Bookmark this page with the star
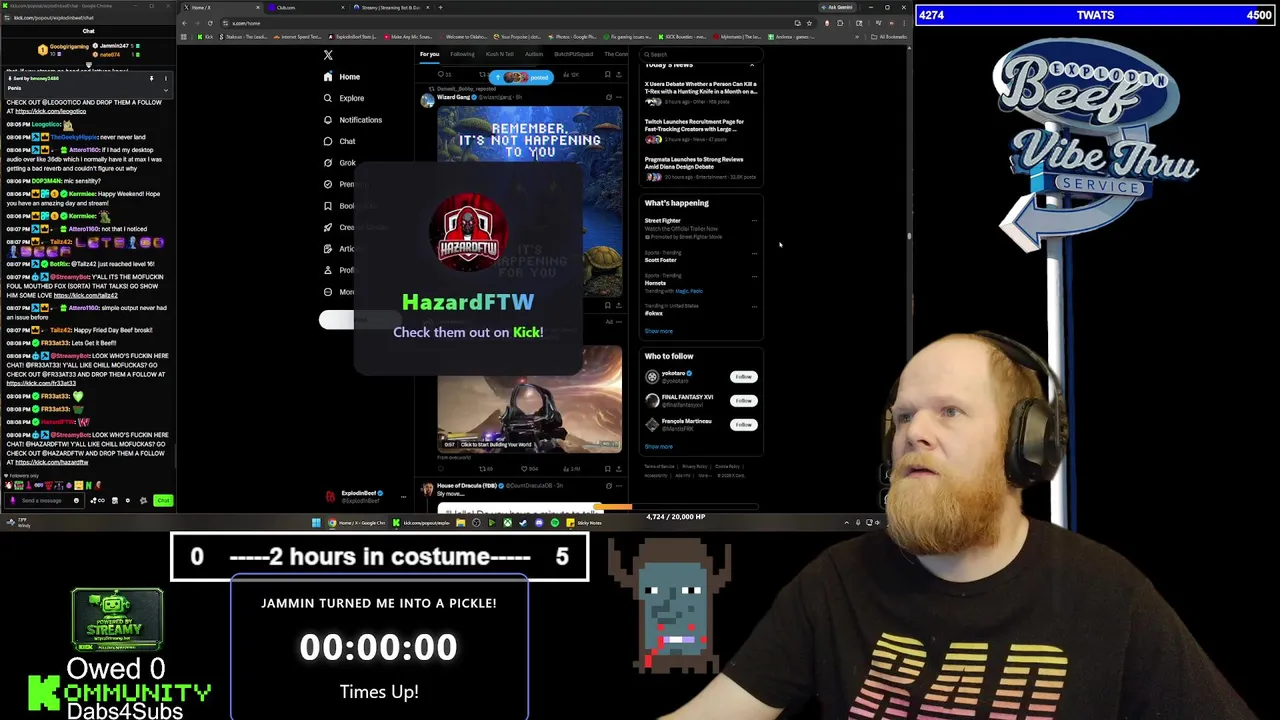Image resolution: width=1280 pixels, height=720 pixels. point(808,22)
